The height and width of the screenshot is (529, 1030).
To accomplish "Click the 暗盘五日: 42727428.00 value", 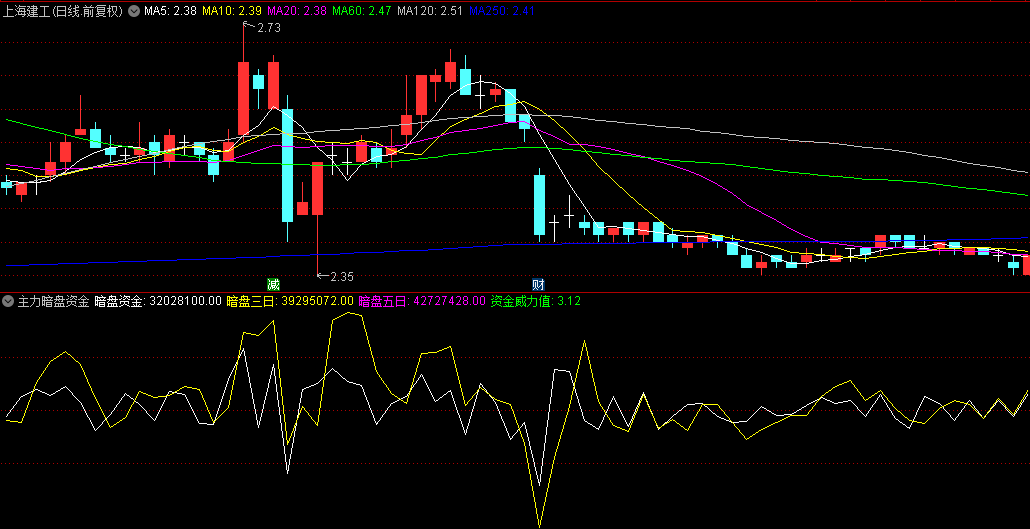I will tap(422, 302).
